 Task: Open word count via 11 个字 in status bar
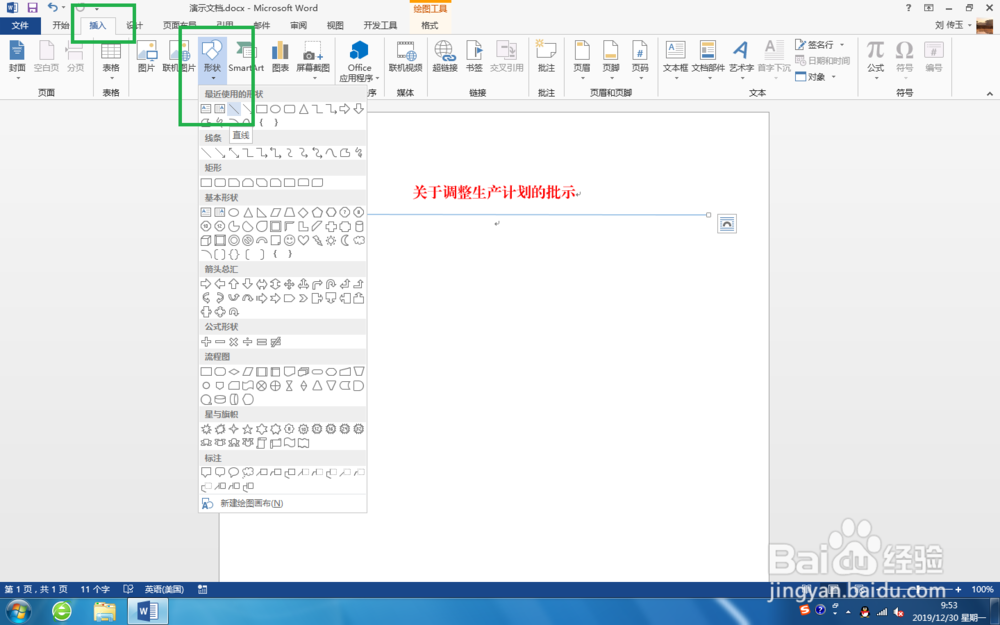(x=94, y=589)
